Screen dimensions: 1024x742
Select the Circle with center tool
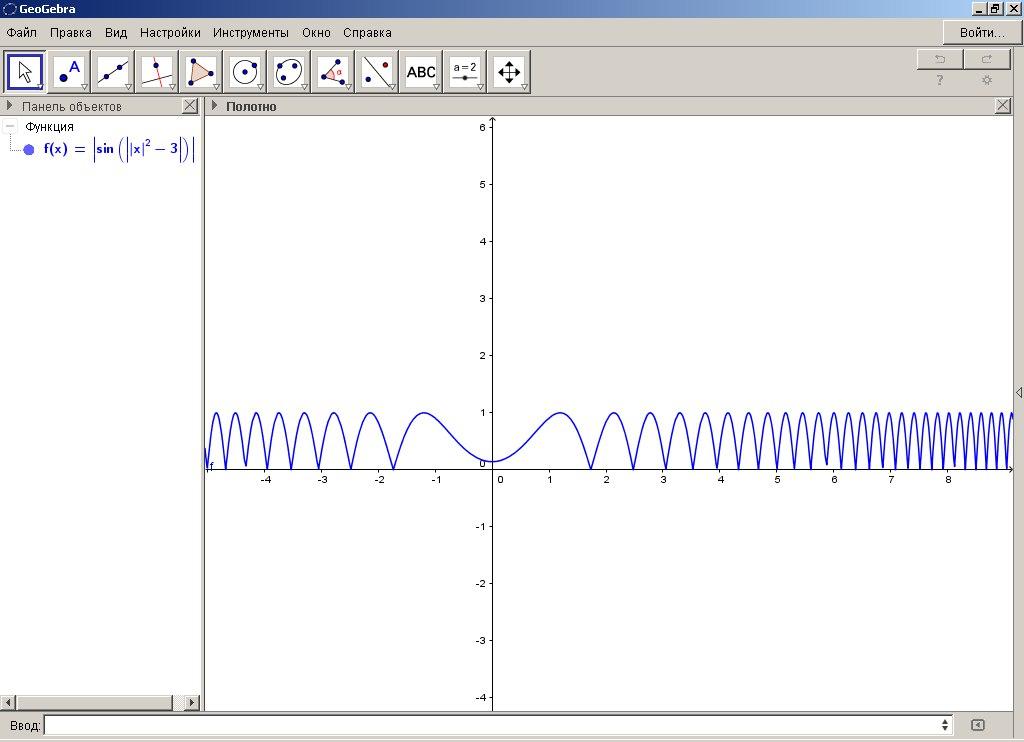click(245, 71)
